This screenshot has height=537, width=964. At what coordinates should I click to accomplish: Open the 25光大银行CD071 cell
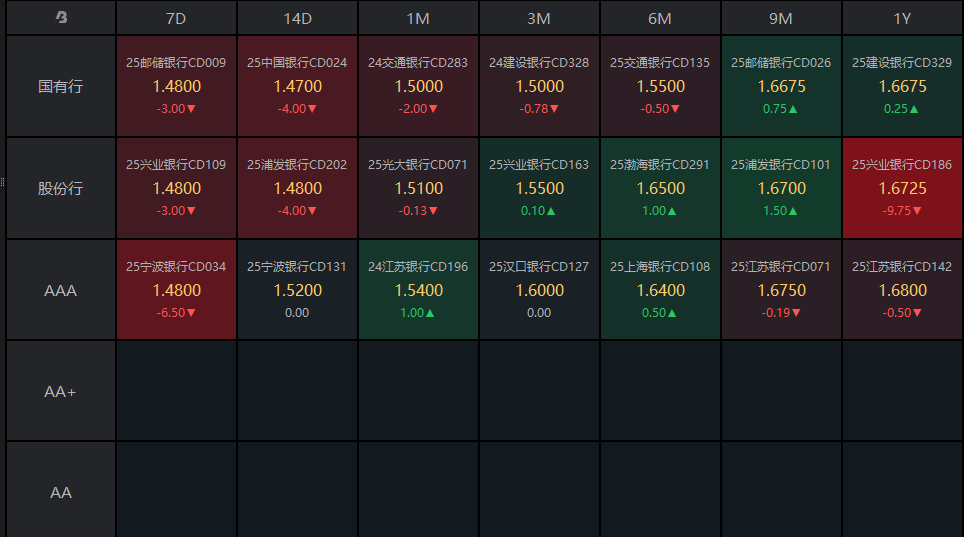[x=418, y=188]
